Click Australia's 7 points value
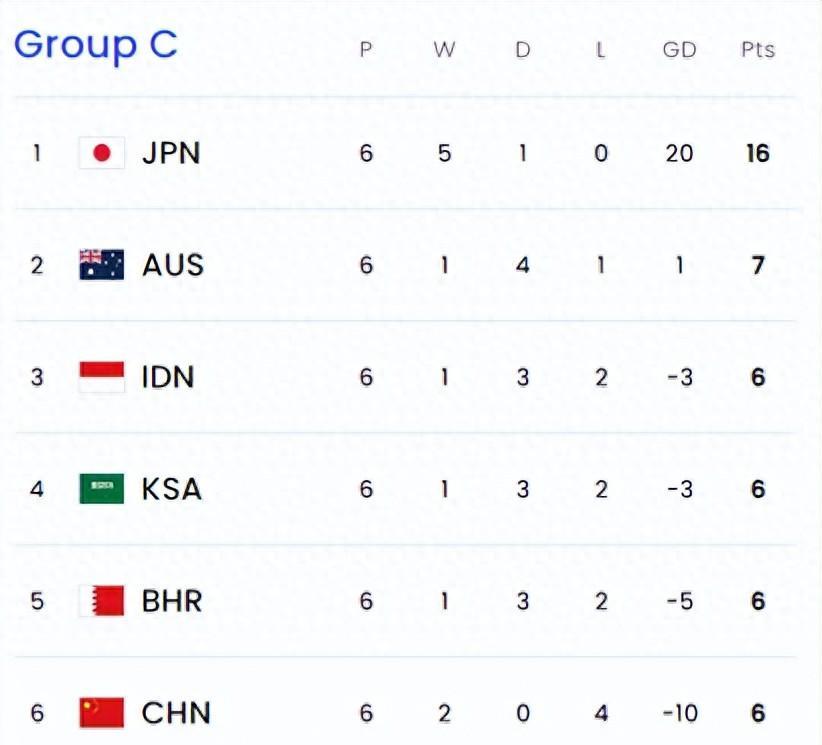 point(758,265)
